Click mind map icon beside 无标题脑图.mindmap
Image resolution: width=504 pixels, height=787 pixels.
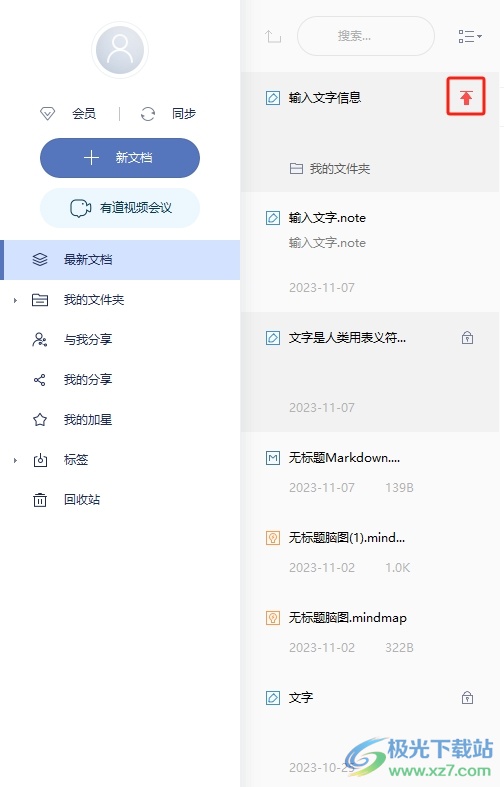(273, 618)
